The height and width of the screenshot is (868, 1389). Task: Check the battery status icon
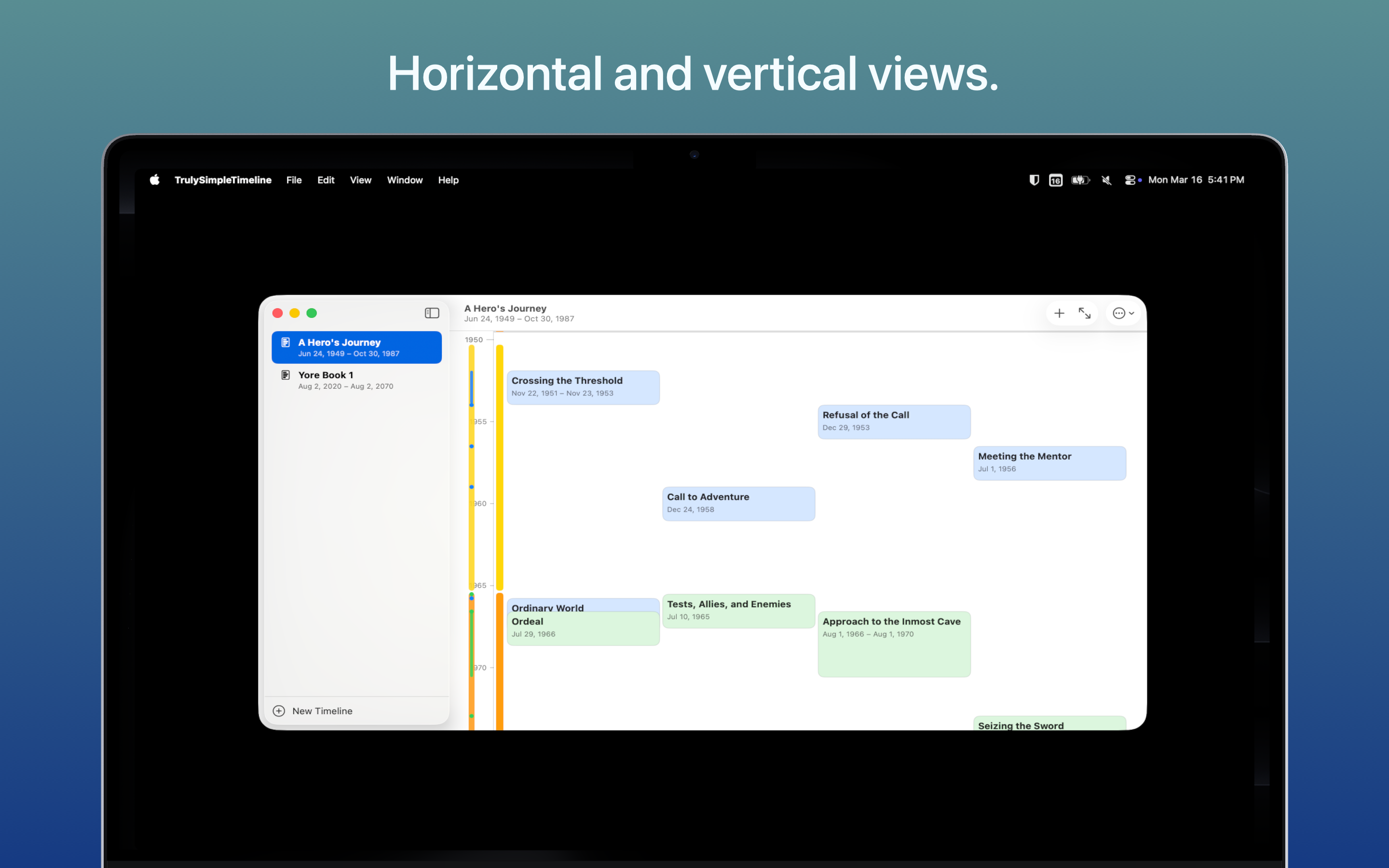(x=1080, y=180)
